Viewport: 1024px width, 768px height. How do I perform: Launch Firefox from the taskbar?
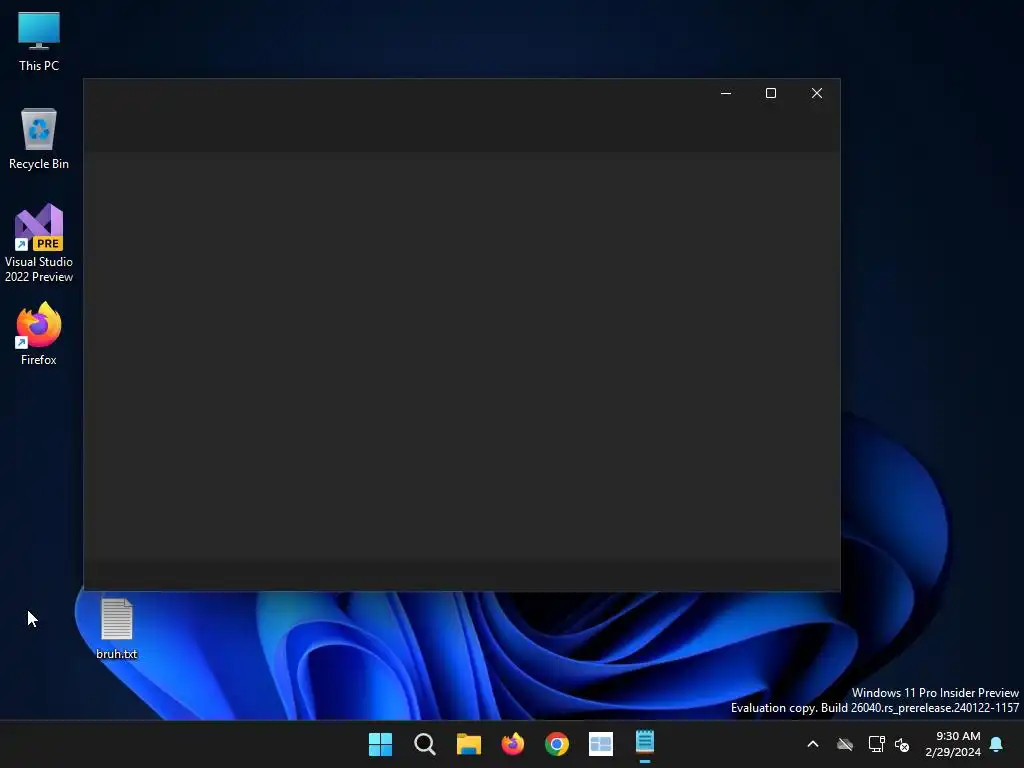(513, 744)
